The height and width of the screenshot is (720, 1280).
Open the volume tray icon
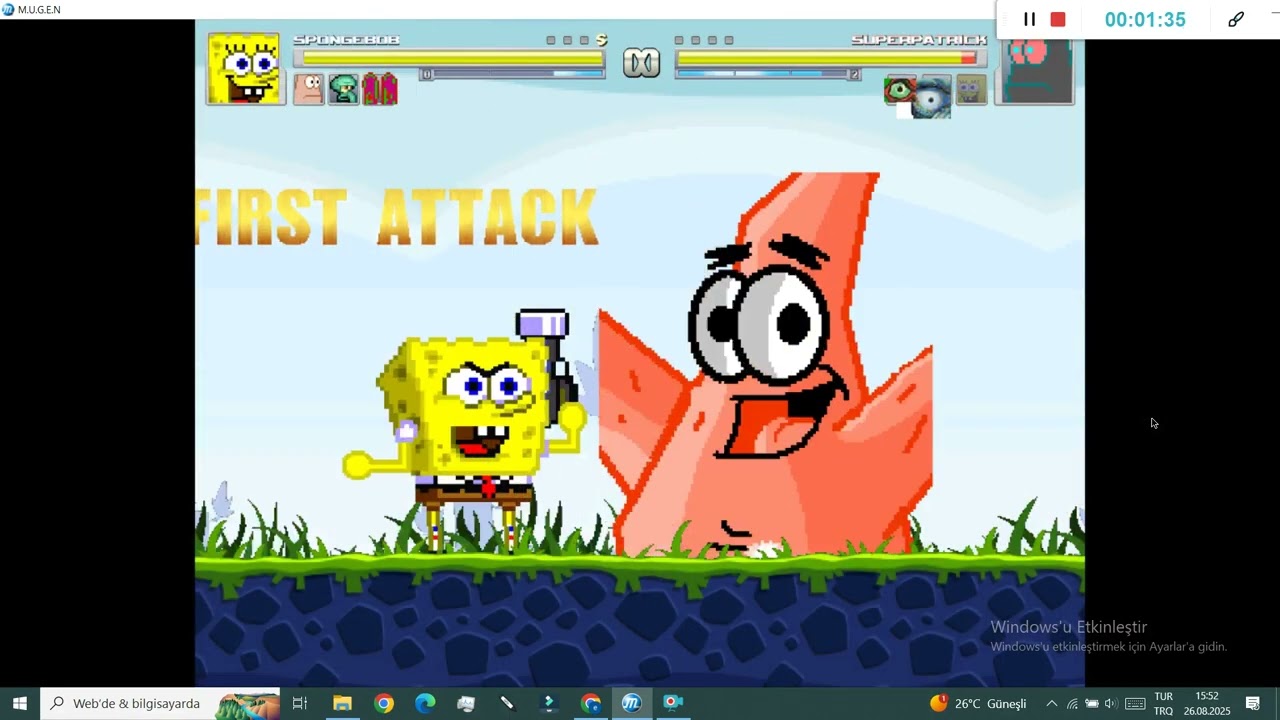pyautogui.click(x=1110, y=703)
